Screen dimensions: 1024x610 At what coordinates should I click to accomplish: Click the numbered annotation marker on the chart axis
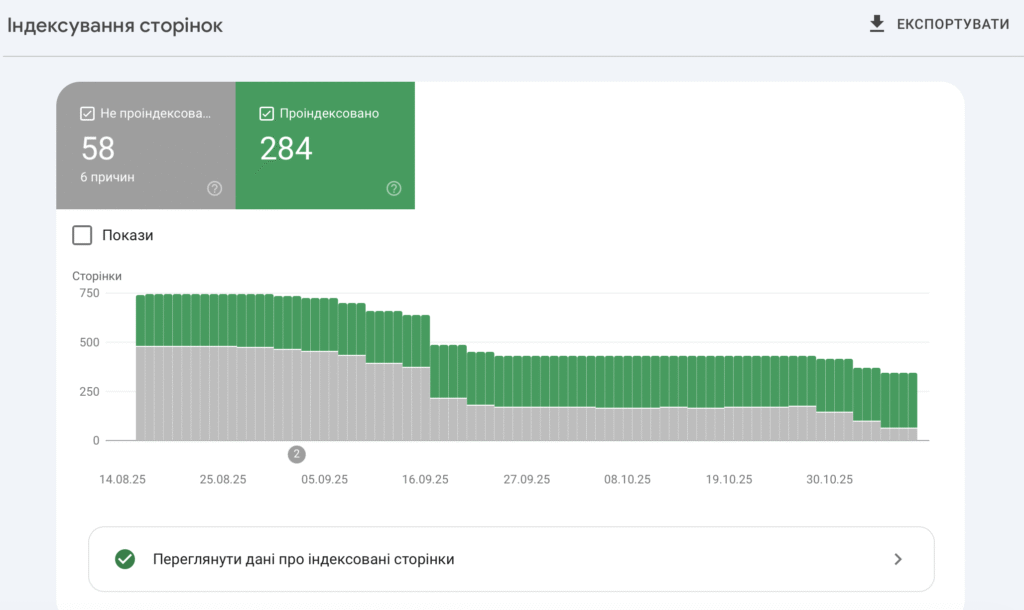[297, 454]
